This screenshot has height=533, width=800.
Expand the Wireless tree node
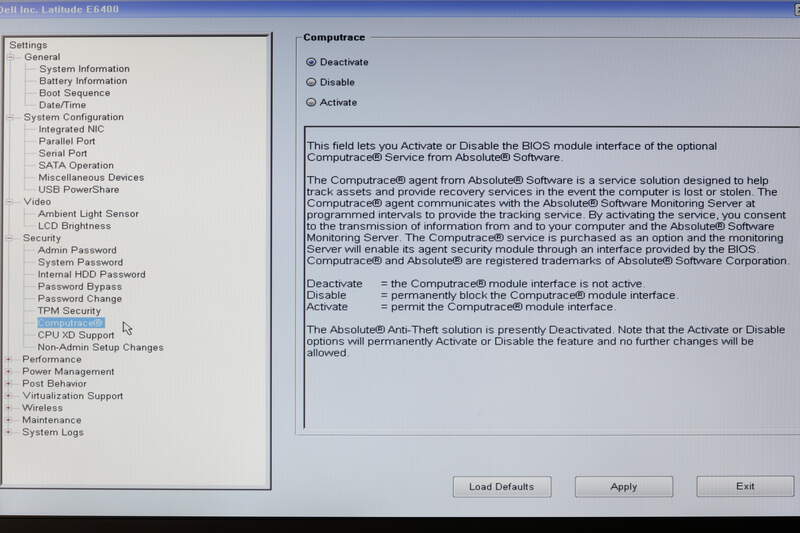(x=9, y=408)
